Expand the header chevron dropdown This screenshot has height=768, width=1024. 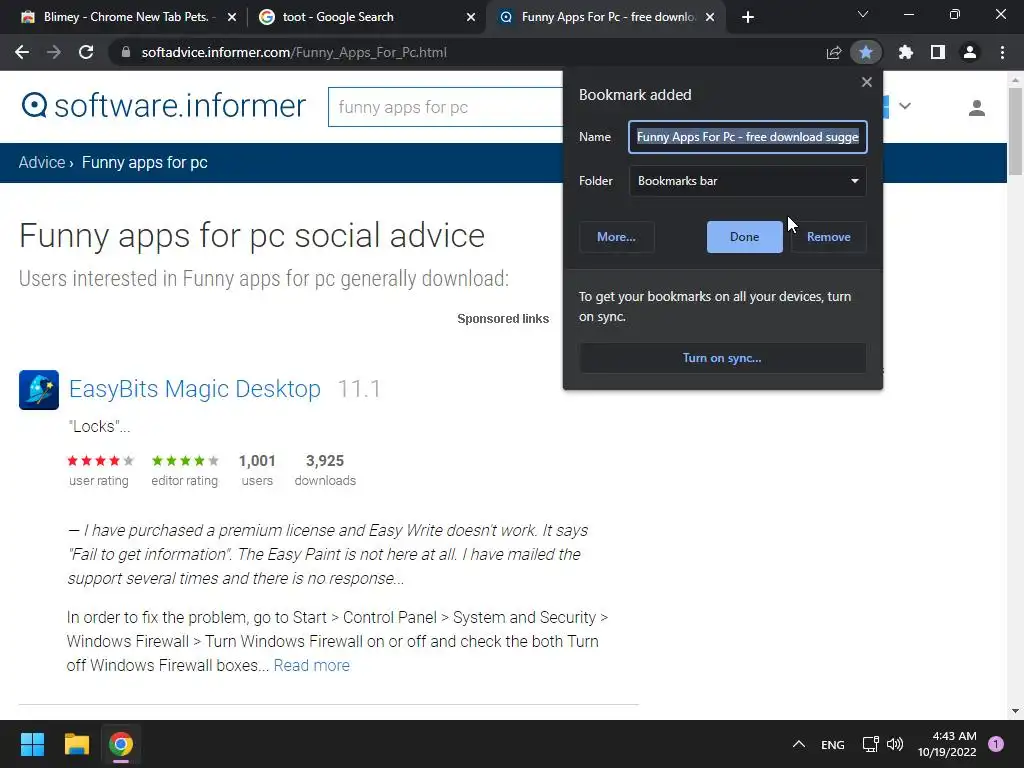(904, 106)
